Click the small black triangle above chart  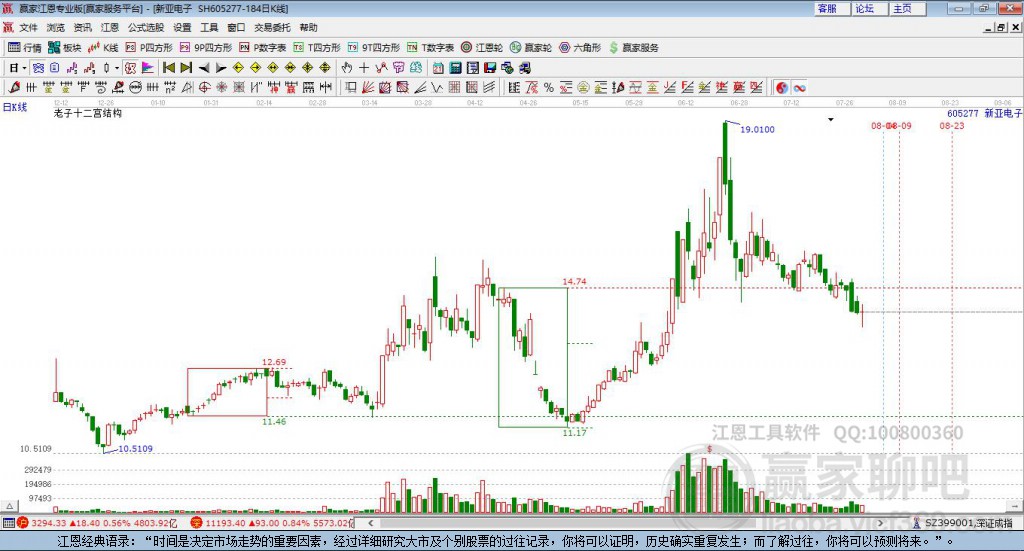831,119
